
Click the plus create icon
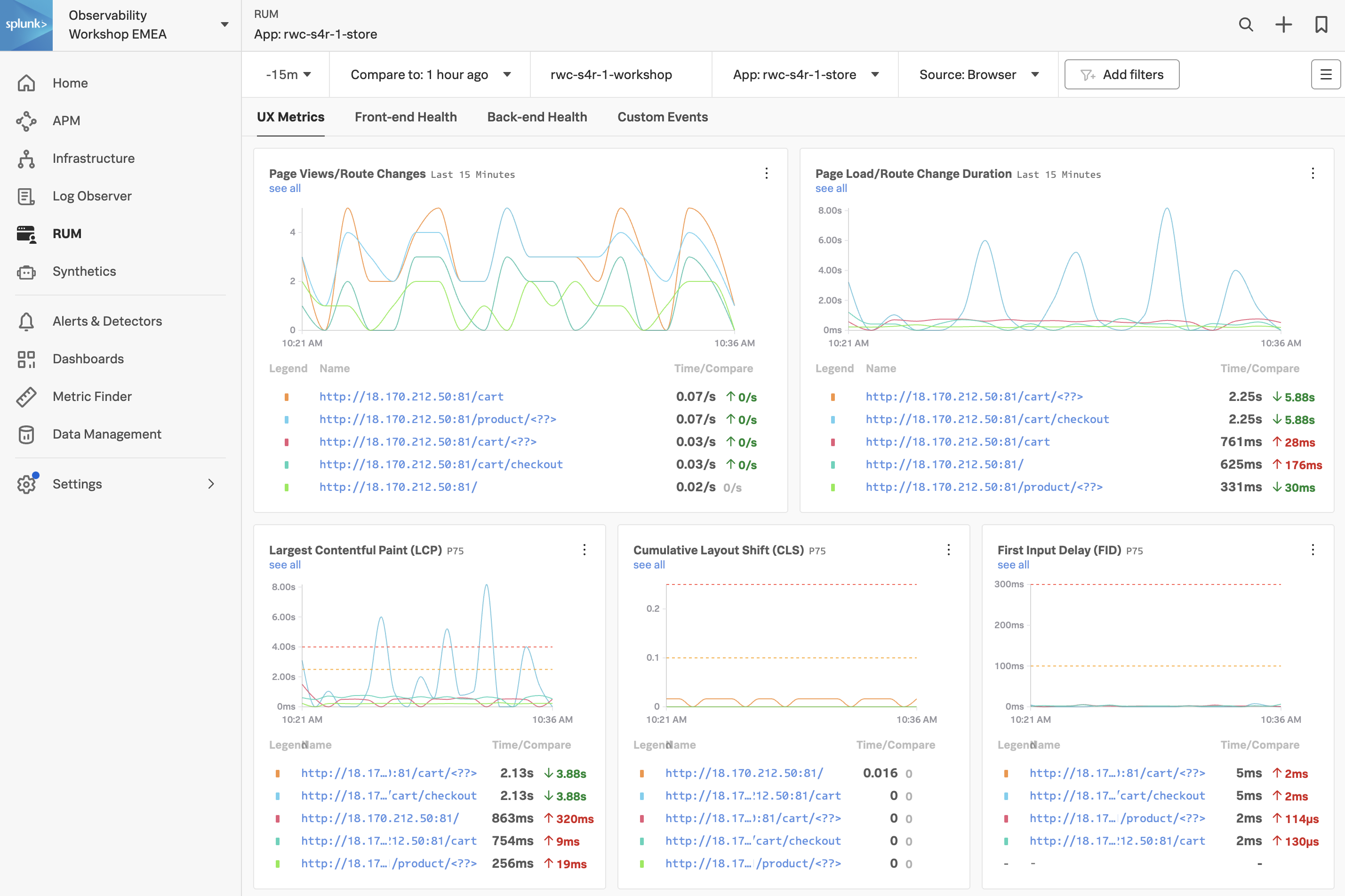(x=1283, y=24)
